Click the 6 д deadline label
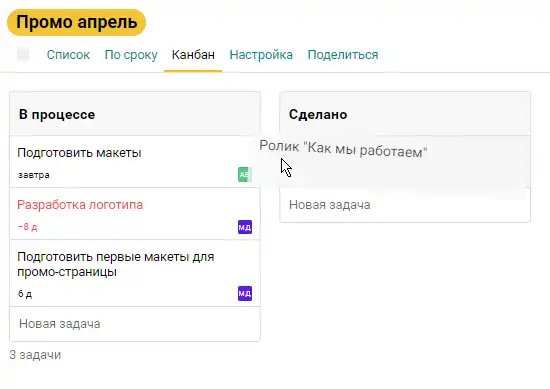550x389 pixels. [x=25, y=294]
